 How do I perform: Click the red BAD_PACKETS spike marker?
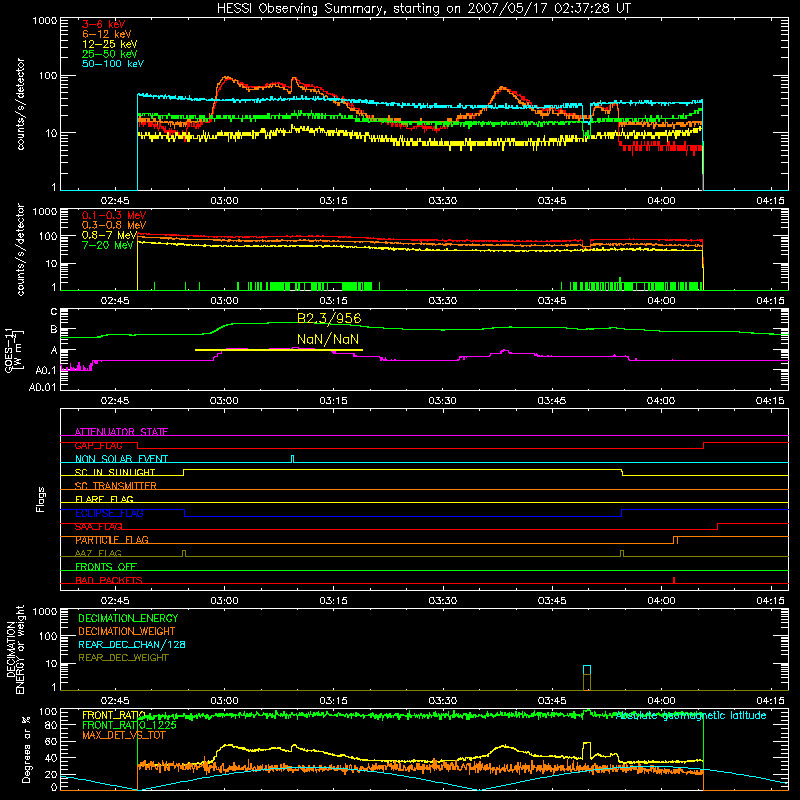(674, 580)
